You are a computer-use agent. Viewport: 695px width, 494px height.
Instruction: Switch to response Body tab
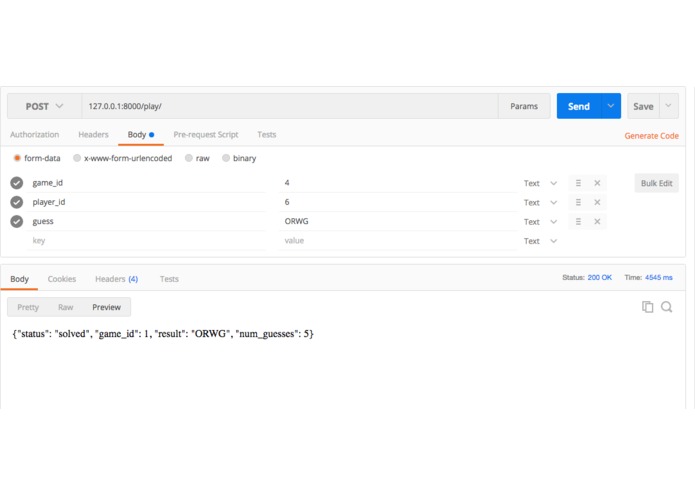tap(20, 279)
